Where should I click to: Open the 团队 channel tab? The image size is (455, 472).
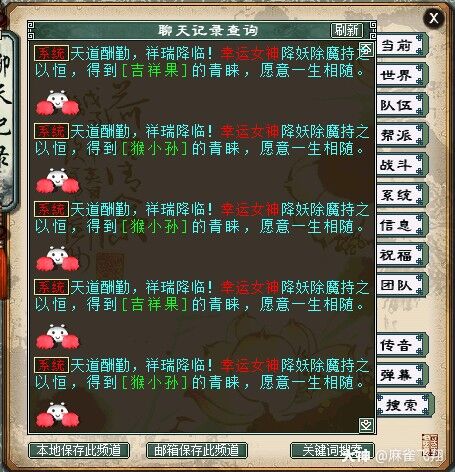click(x=400, y=285)
